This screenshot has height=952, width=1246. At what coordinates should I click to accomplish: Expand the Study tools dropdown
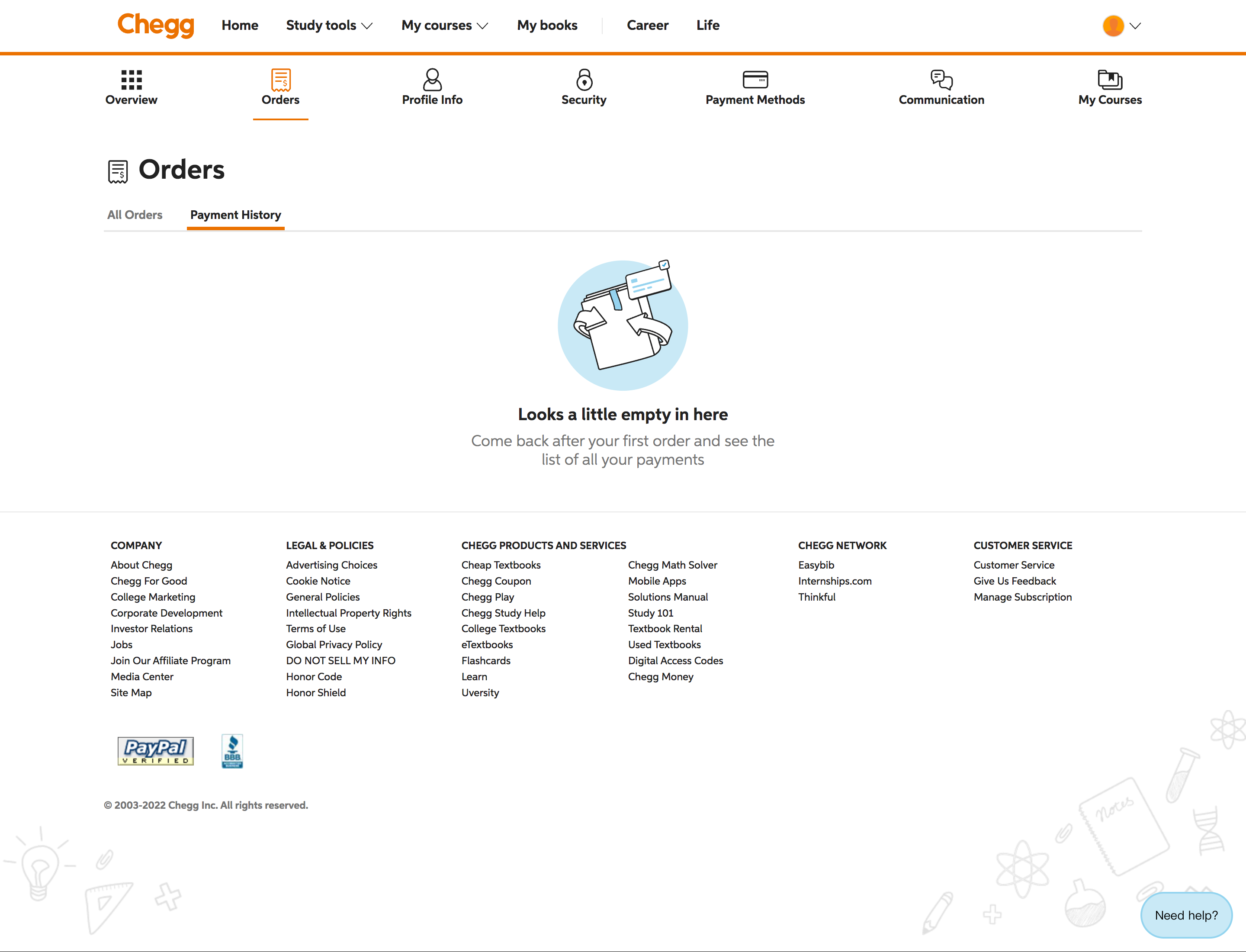329,26
